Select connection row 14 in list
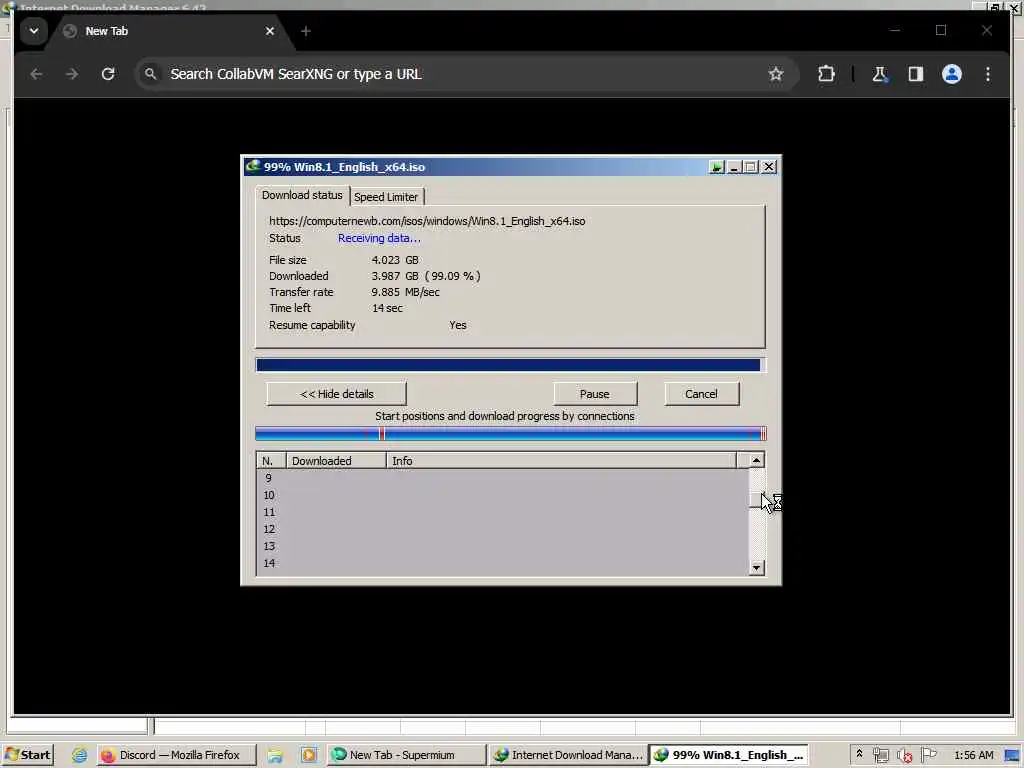Image resolution: width=1024 pixels, height=768 pixels. pos(503,563)
